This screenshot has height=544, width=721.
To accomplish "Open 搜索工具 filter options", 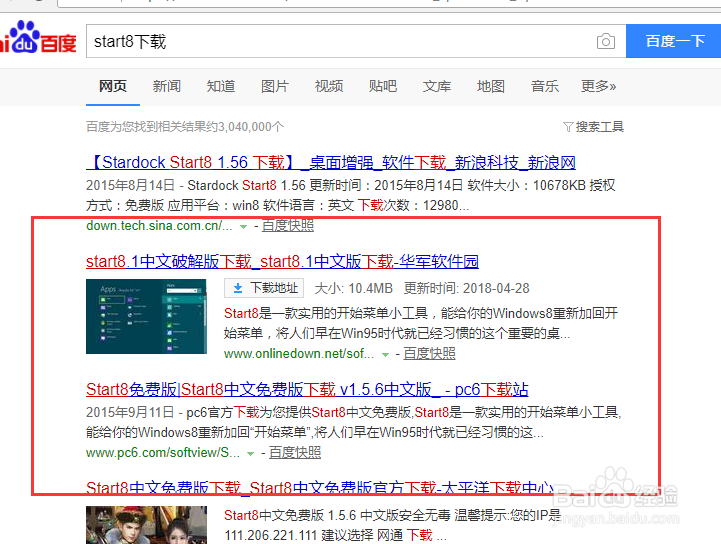I will [x=594, y=126].
